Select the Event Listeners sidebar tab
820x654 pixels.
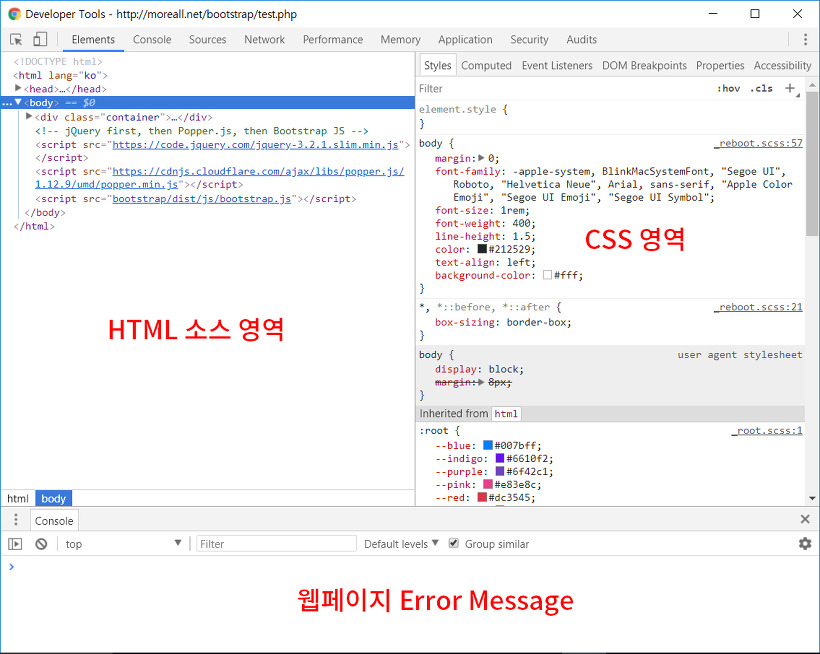557,65
